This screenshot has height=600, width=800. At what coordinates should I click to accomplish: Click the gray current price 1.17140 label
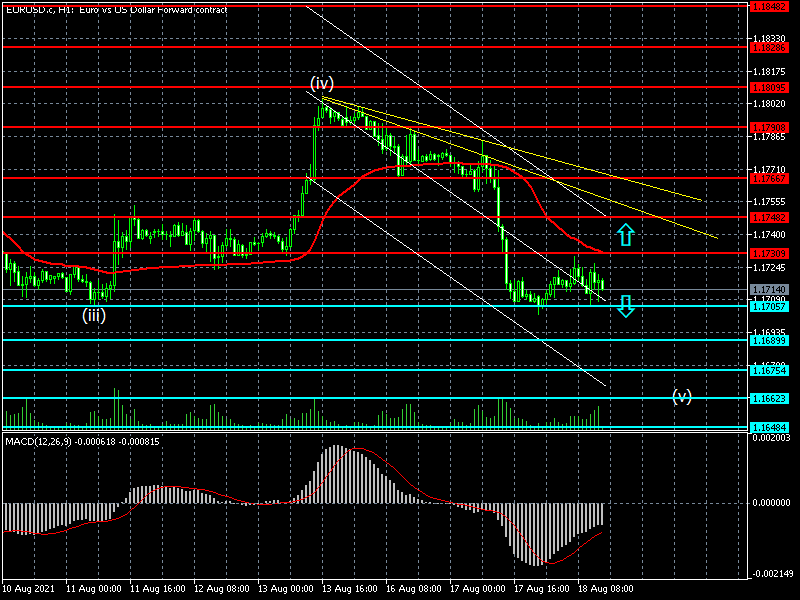point(769,289)
